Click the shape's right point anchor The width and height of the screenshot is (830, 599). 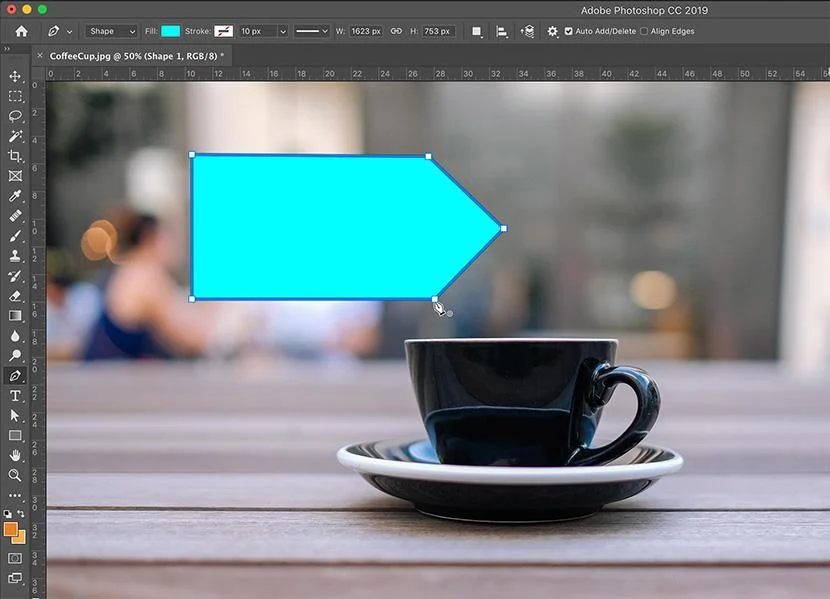tap(503, 229)
